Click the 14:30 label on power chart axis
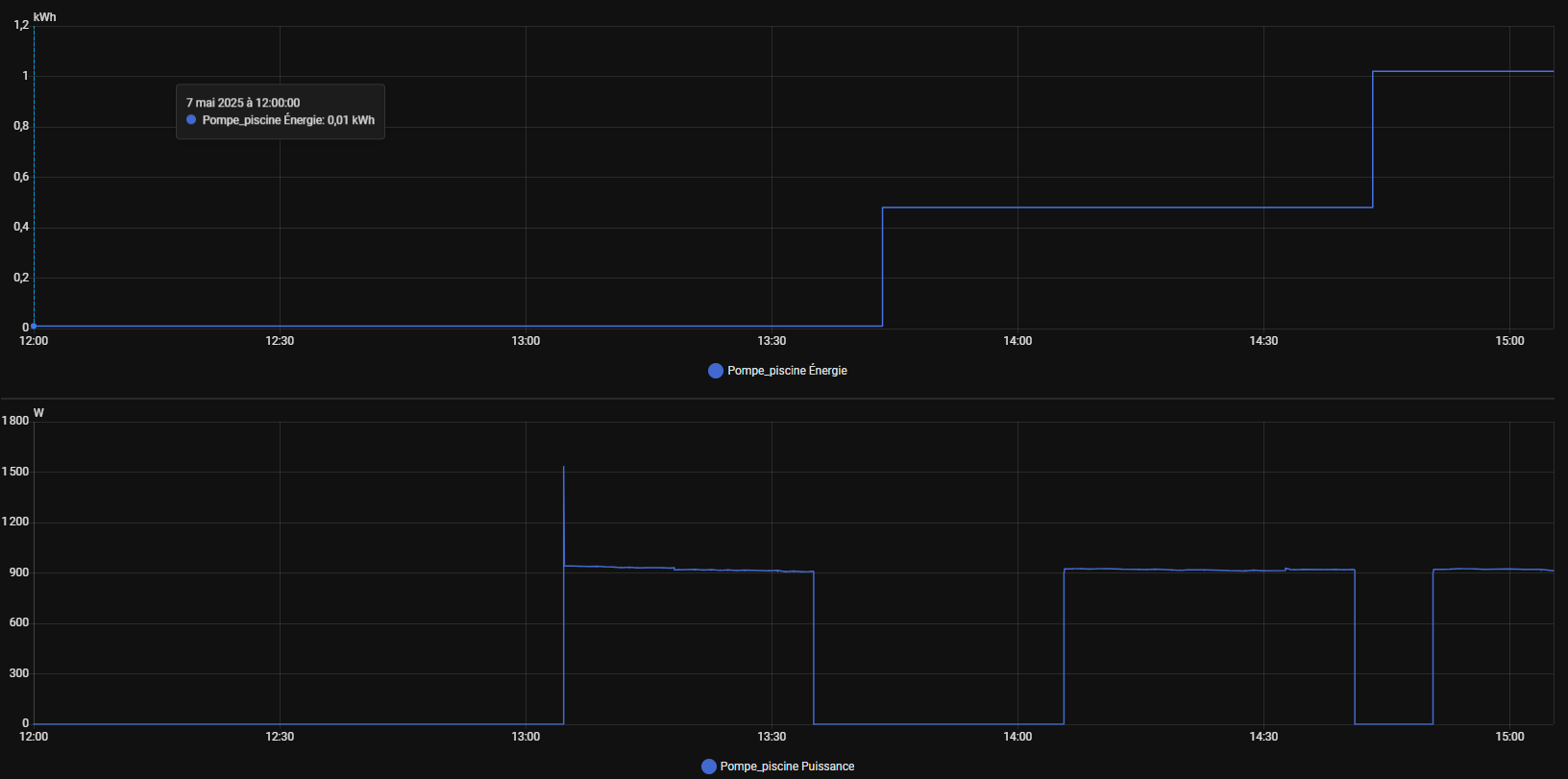The image size is (1568, 779). click(x=1263, y=737)
